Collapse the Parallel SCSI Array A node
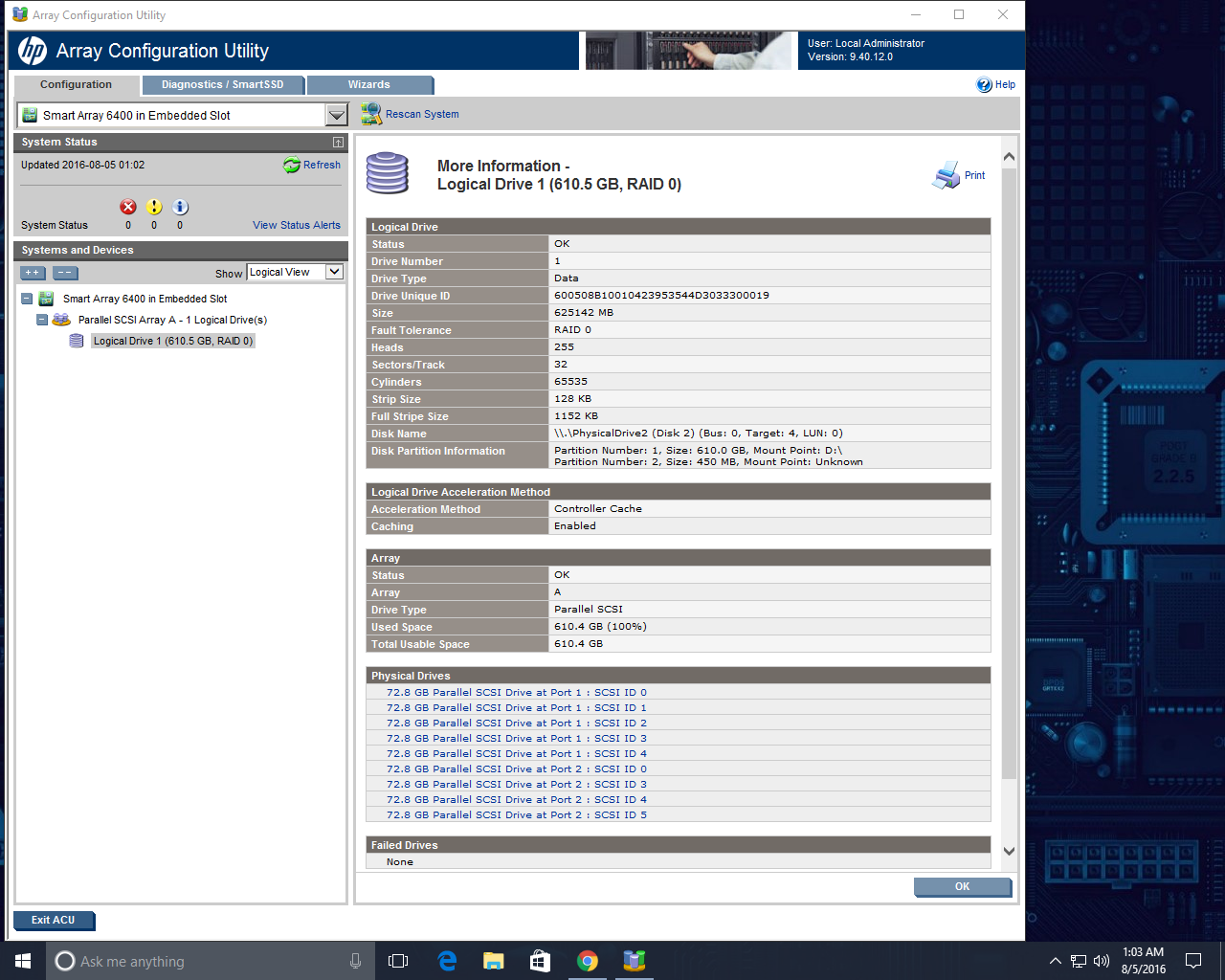Image resolution: width=1225 pixels, height=980 pixels. coord(42,320)
